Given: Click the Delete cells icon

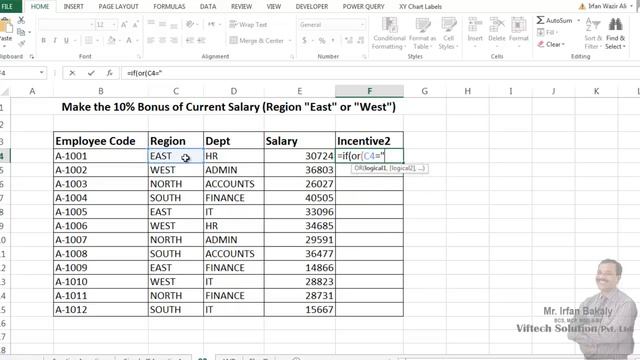Looking at the screenshot, I should 497,25.
